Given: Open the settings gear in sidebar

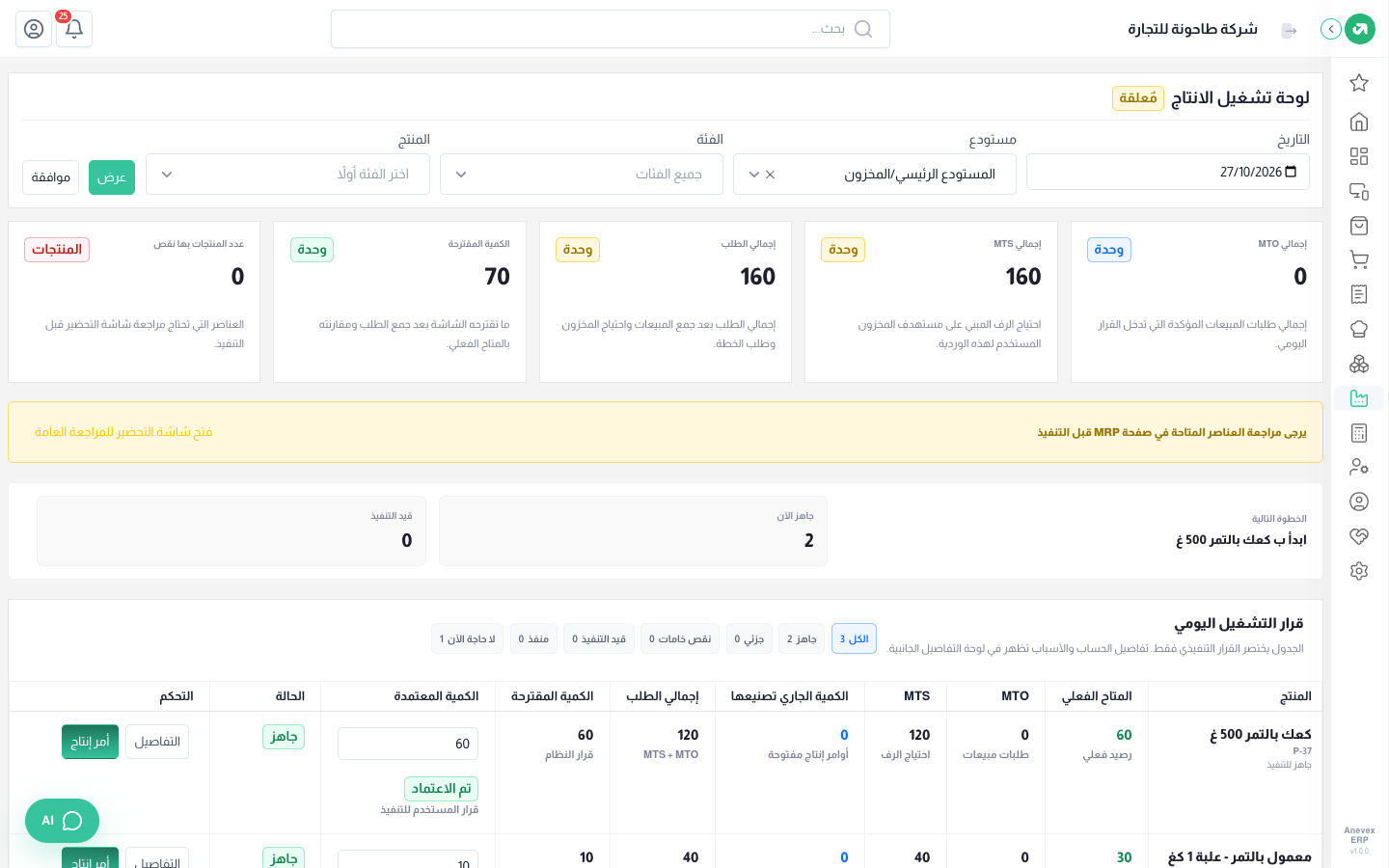Looking at the screenshot, I should tap(1359, 571).
